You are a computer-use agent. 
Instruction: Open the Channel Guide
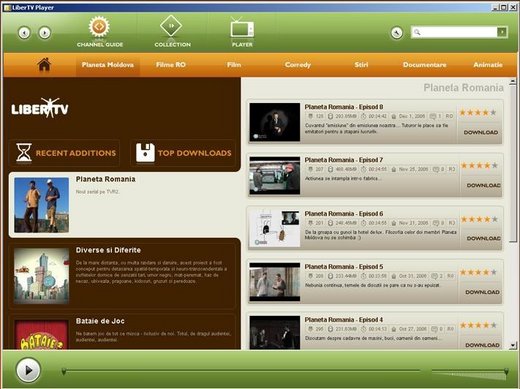tap(99, 32)
